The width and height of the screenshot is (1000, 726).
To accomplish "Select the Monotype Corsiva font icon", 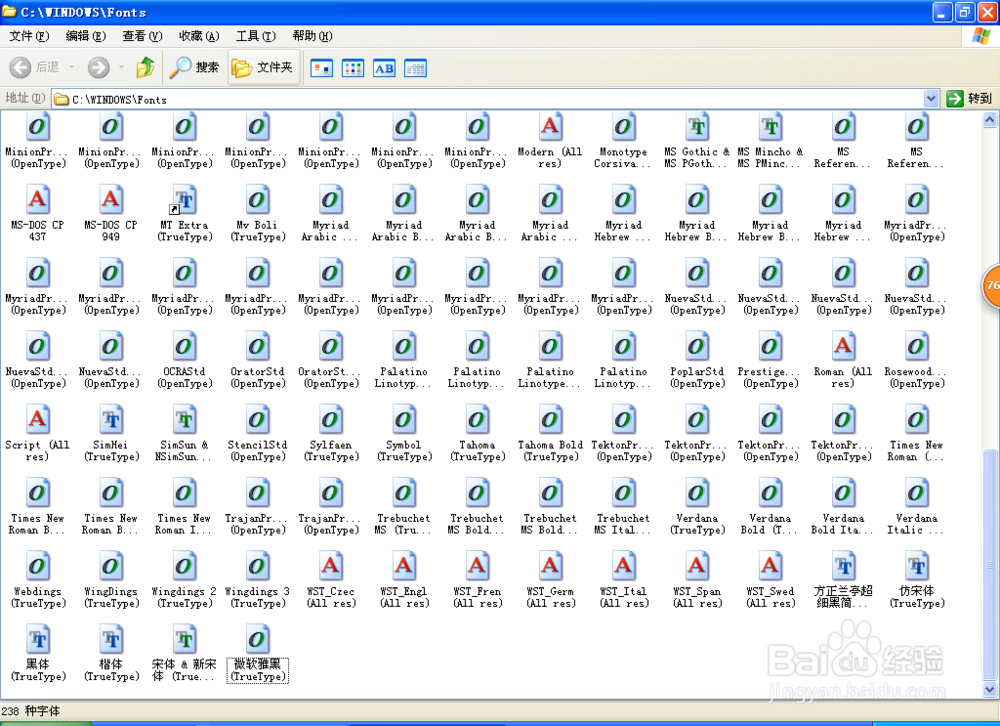I will click(x=623, y=126).
